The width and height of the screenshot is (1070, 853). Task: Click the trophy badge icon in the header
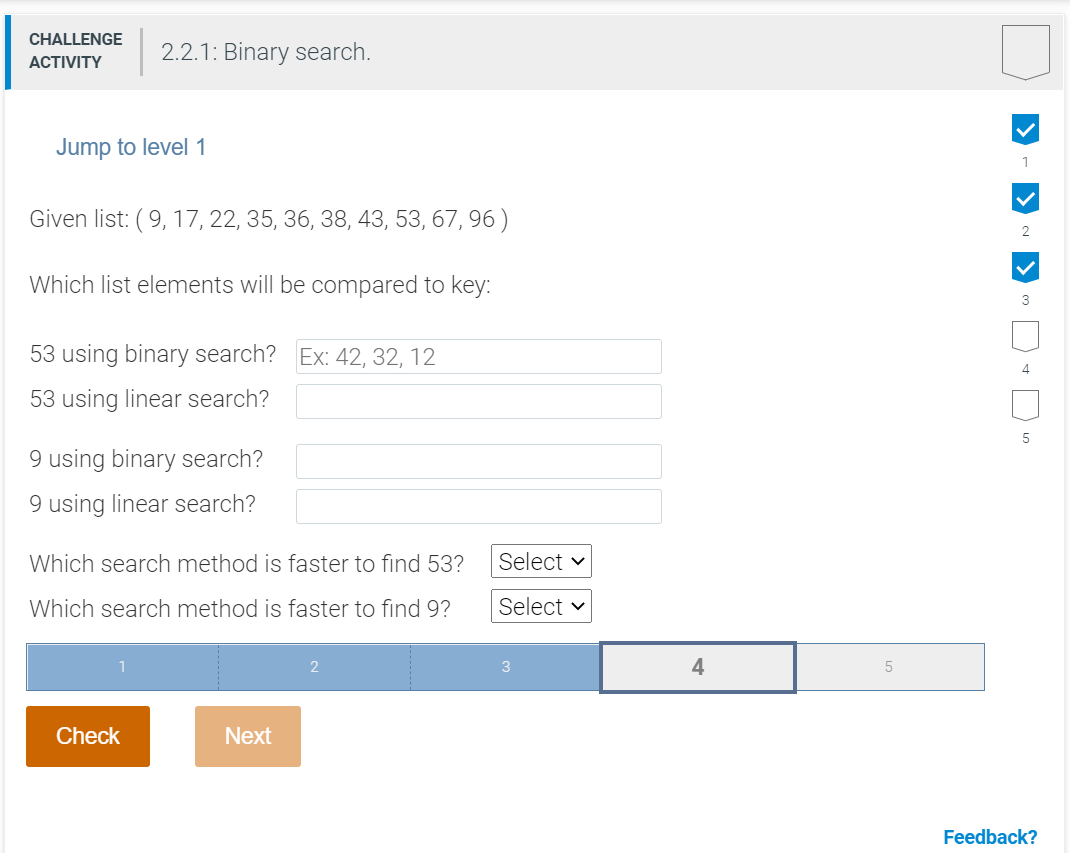(x=1026, y=51)
